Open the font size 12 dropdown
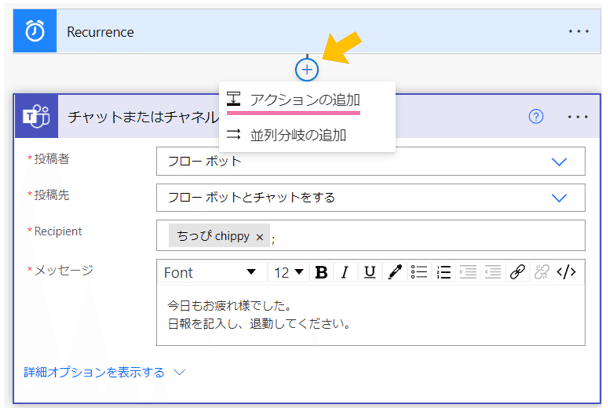Image resolution: width=608 pixels, height=411 pixels. click(x=288, y=273)
